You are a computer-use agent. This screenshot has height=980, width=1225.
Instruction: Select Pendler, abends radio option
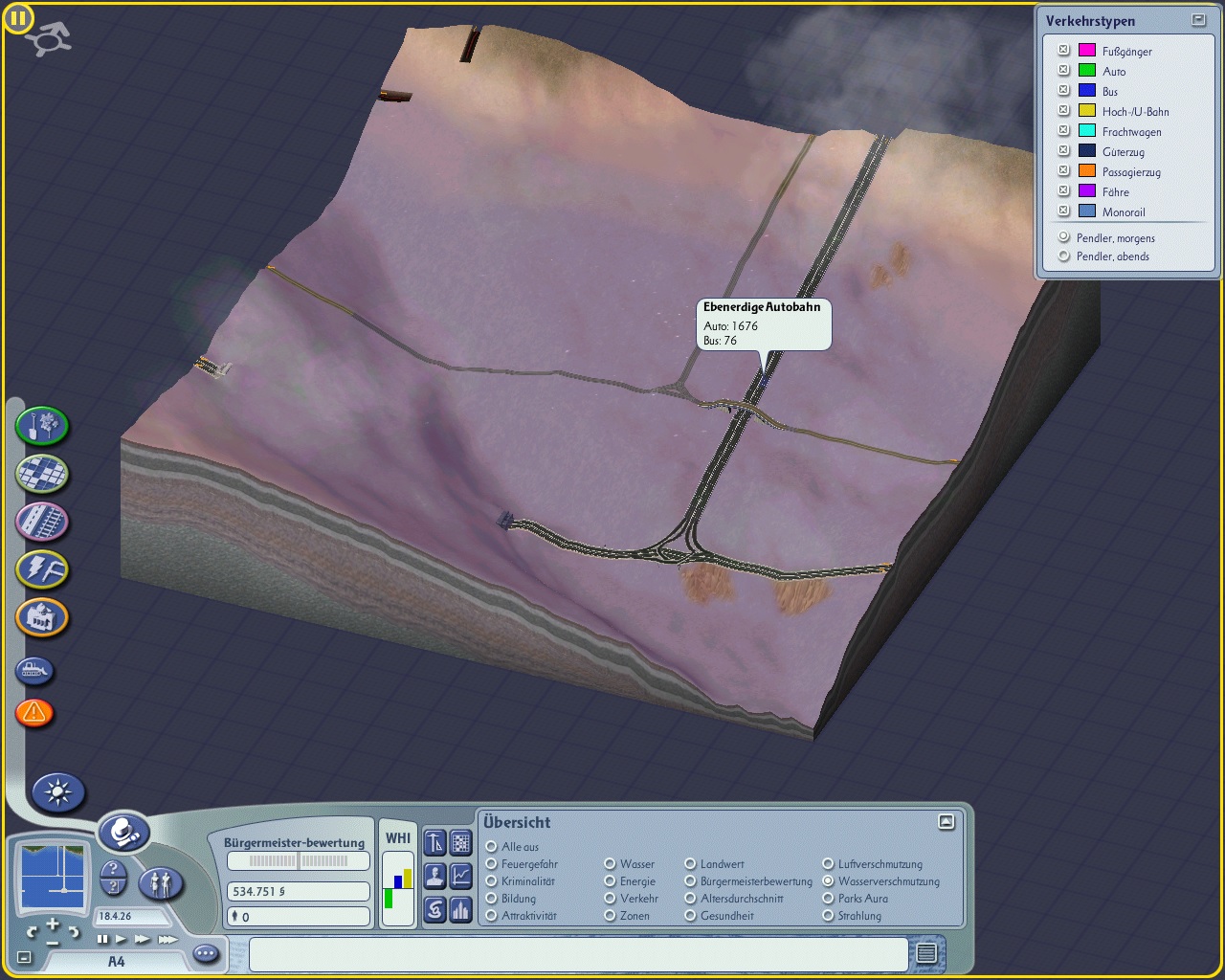click(1063, 256)
